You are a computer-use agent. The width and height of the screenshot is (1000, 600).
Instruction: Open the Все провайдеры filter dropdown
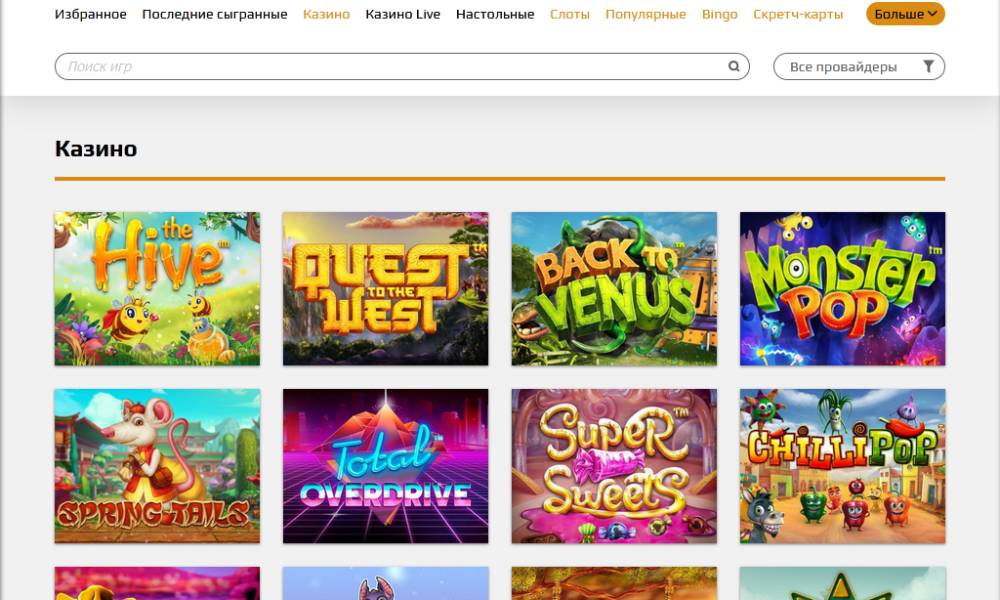859,67
